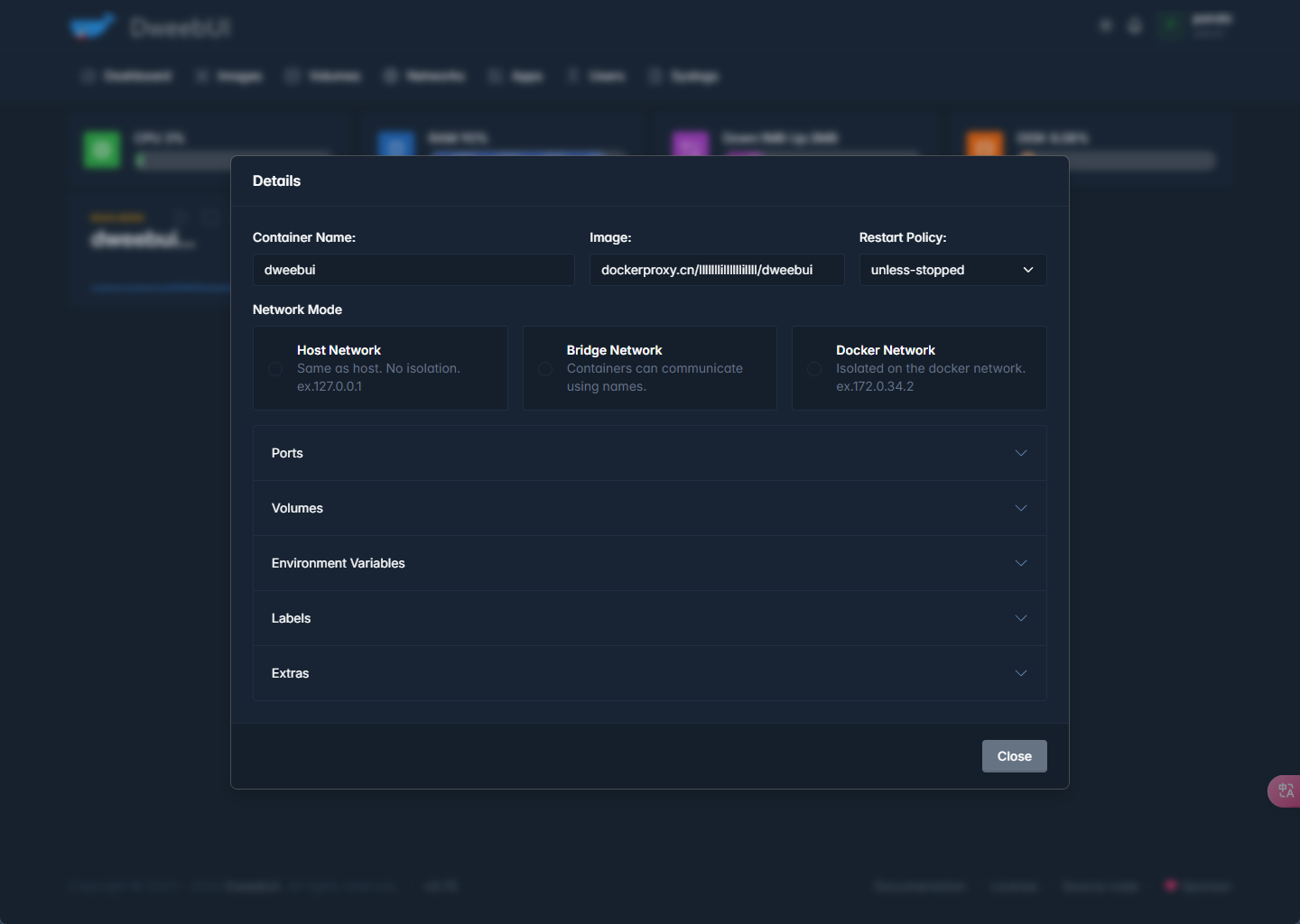The height and width of the screenshot is (924, 1300).
Task: Expand the Ports section
Action: 650,453
